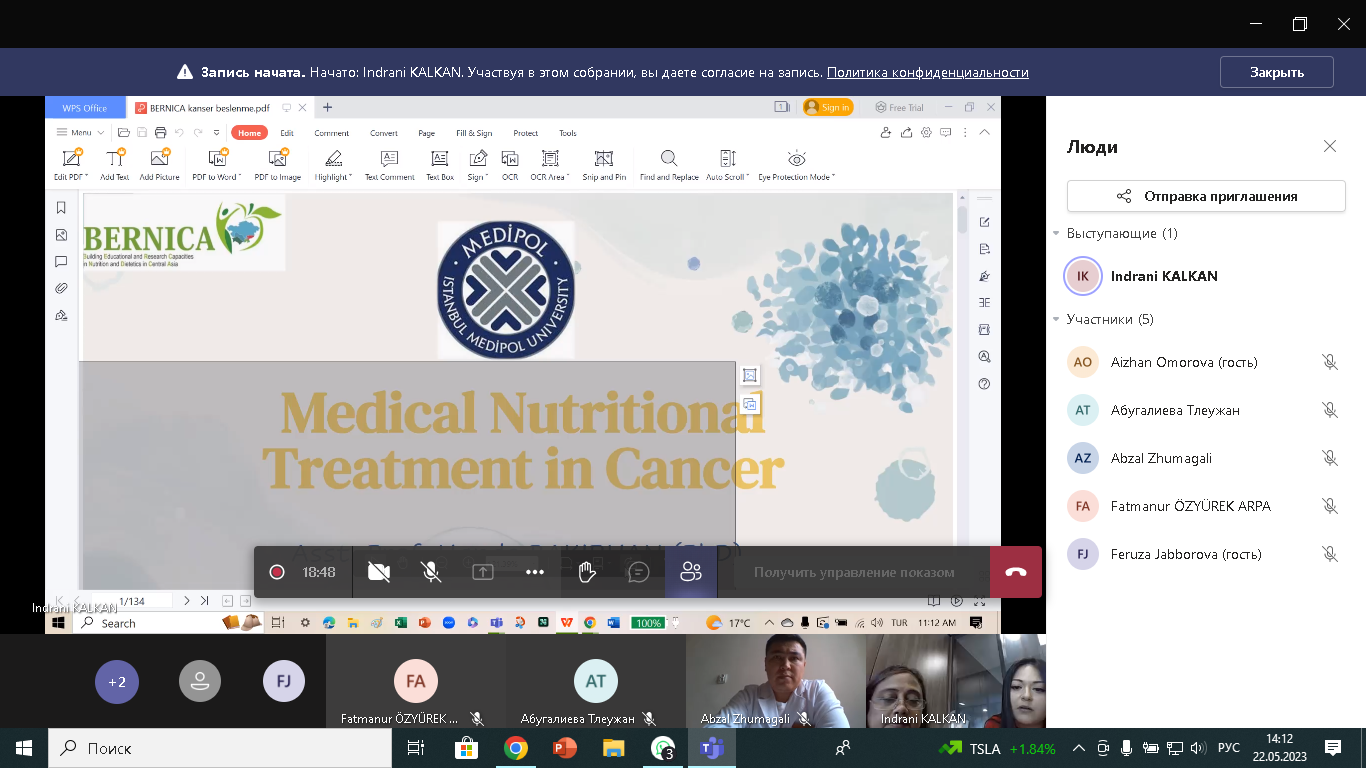Select Snip and Pin tool
The width and height of the screenshot is (1366, 768).
(604, 165)
